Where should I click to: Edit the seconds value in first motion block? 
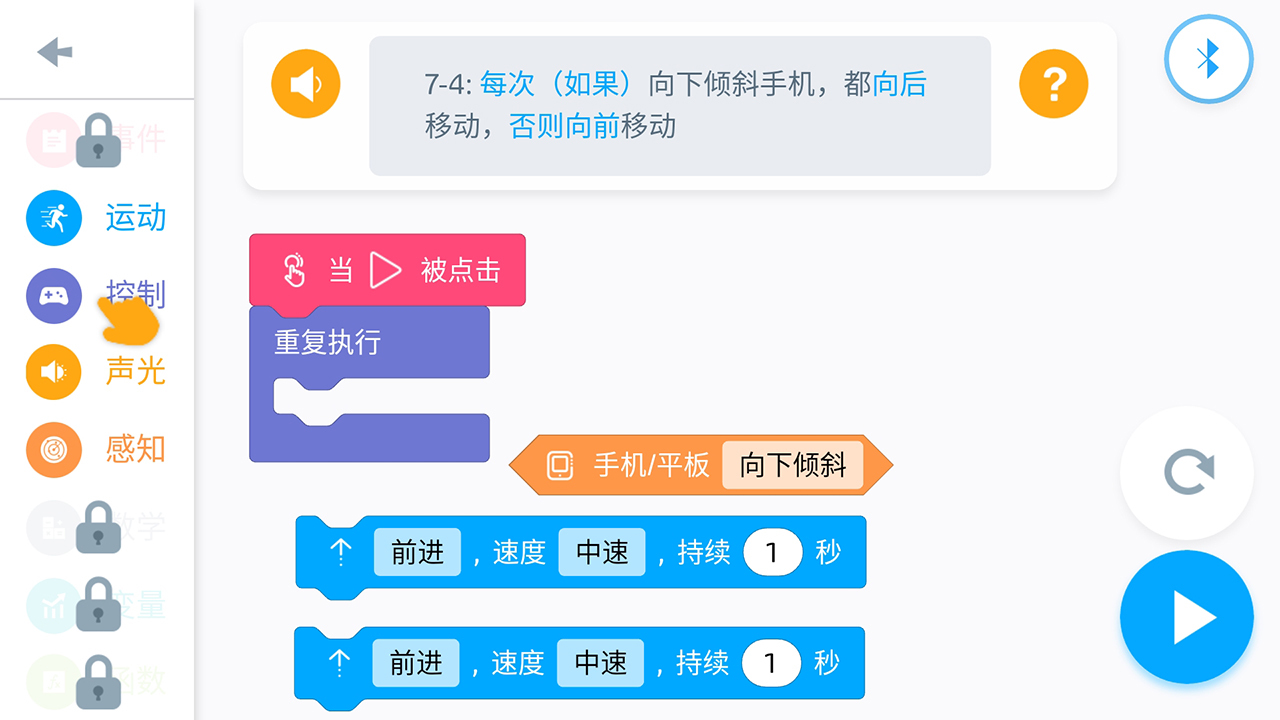[x=772, y=552]
